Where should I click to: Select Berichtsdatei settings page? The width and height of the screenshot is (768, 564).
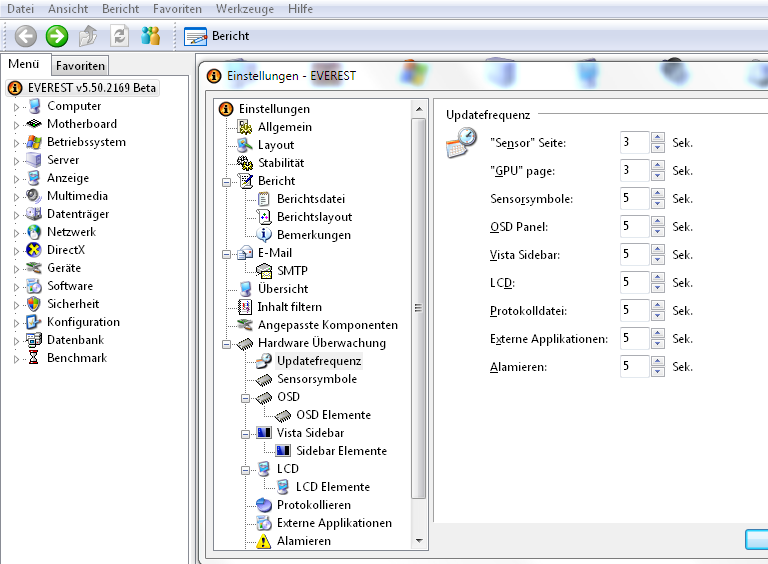311,199
